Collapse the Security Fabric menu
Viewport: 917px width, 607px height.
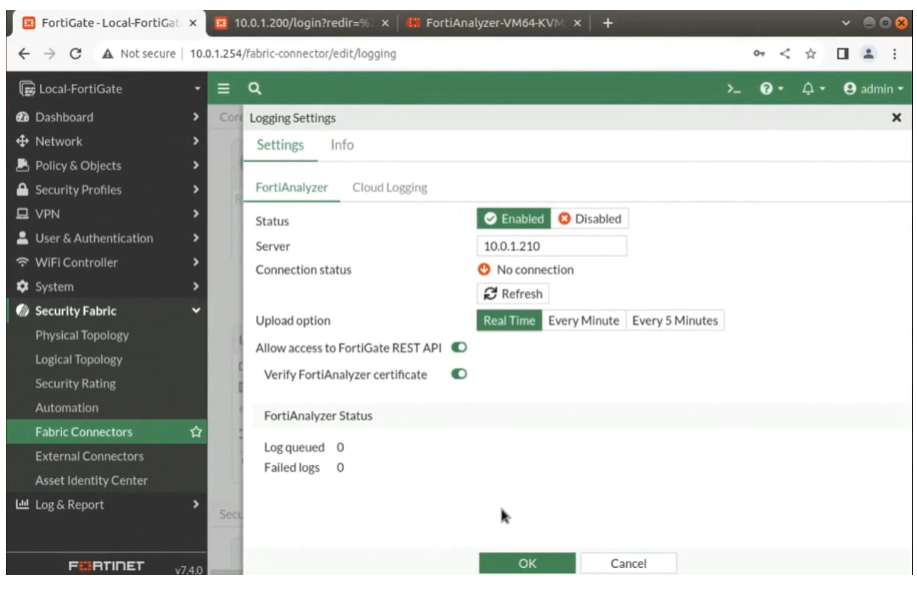pos(106,311)
